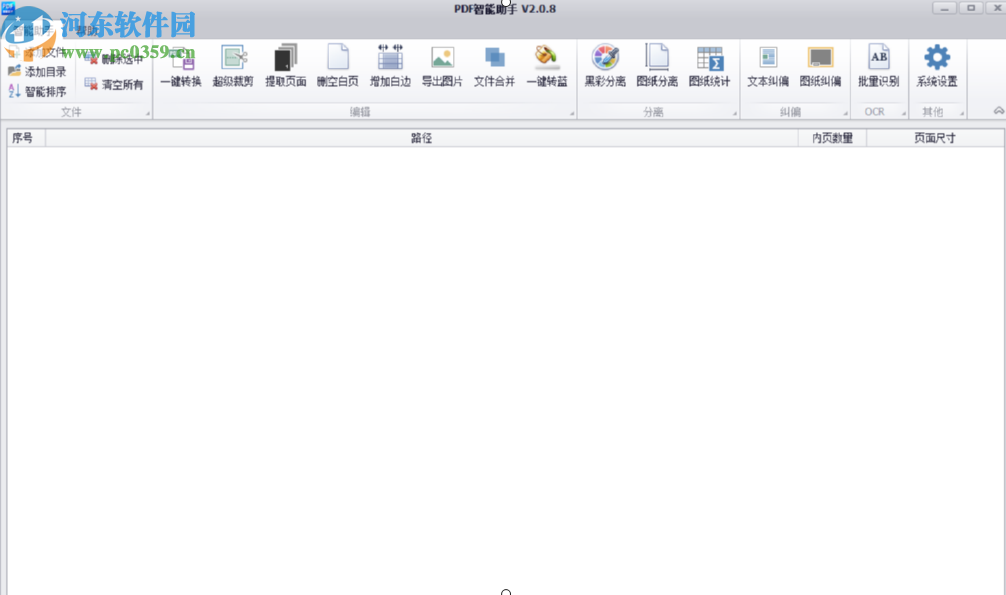Viewport: 1006px width, 595px height.
Task: Open the 黑彩分离 (black/color separation) tool
Action: (604, 66)
